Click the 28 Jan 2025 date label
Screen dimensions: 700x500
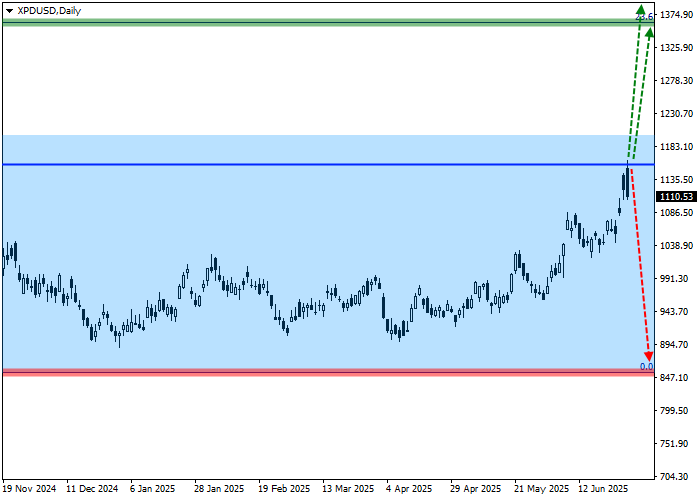pyautogui.click(x=219, y=490)
